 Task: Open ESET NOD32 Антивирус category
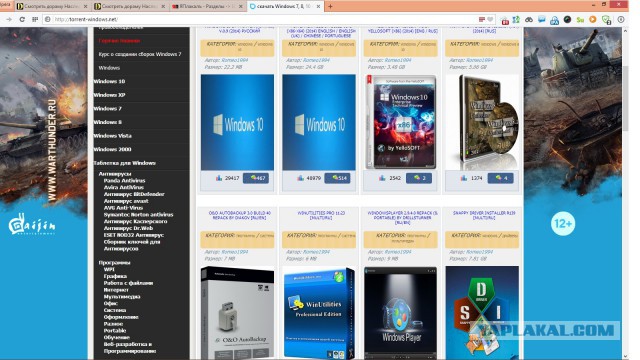click(x=134, y=235)
